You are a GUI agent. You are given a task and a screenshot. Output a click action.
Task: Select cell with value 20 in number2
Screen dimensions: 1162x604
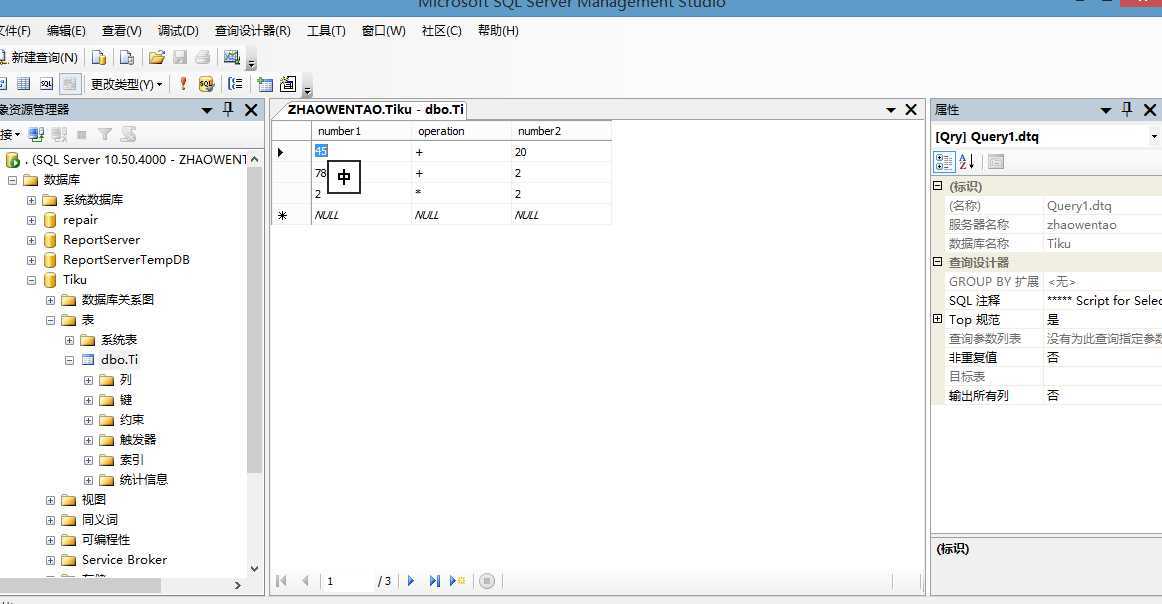561,152
